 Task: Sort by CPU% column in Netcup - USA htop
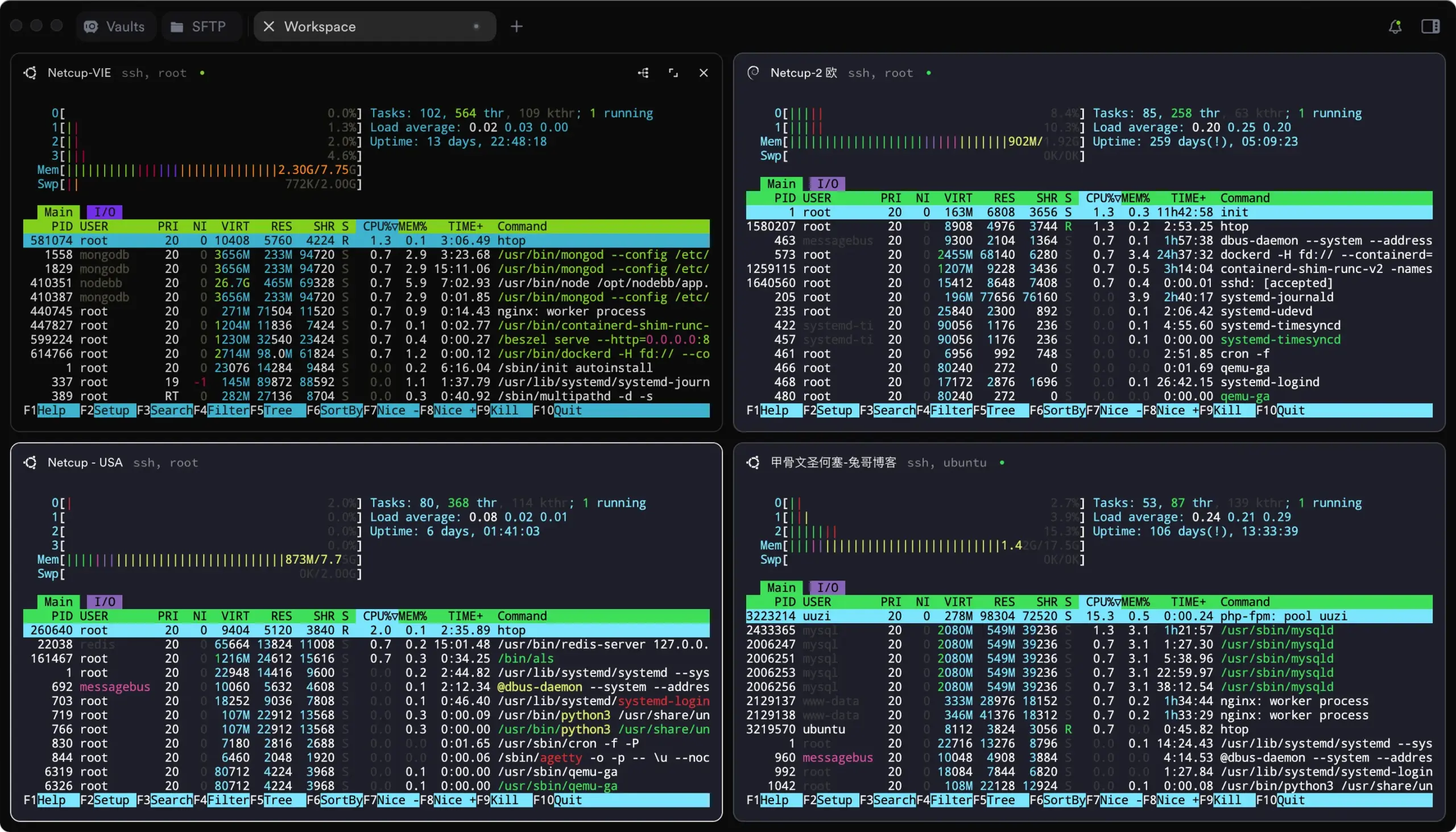coord(377,616)
